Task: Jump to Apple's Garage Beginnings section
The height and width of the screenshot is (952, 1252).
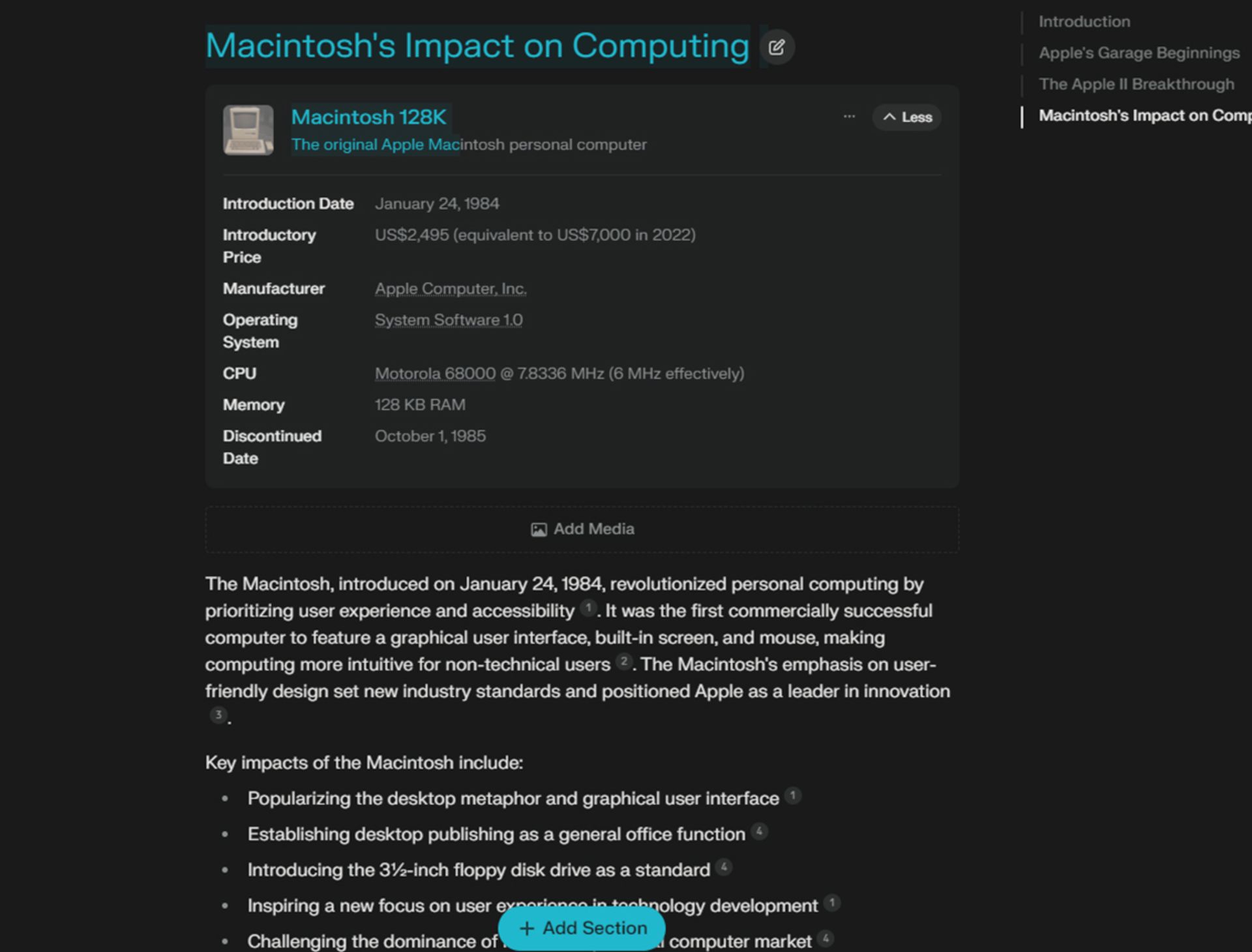Action: pos(1139,53)
